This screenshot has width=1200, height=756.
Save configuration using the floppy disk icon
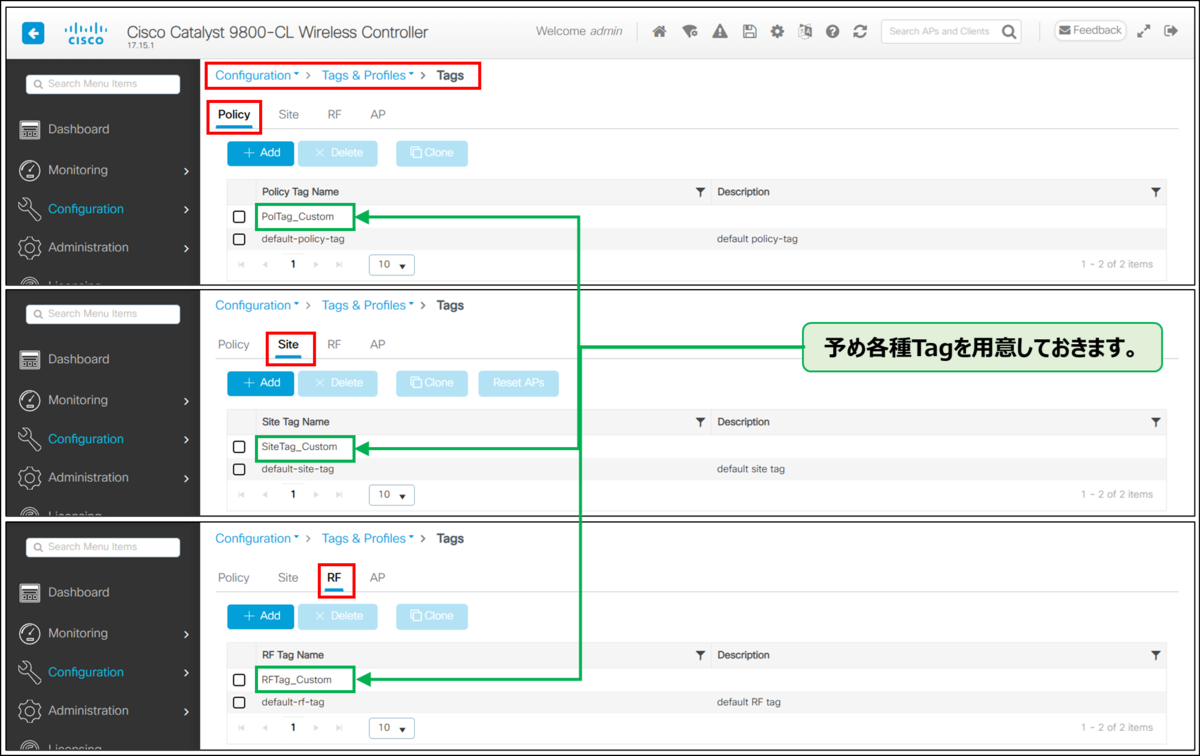click(749, 31)
